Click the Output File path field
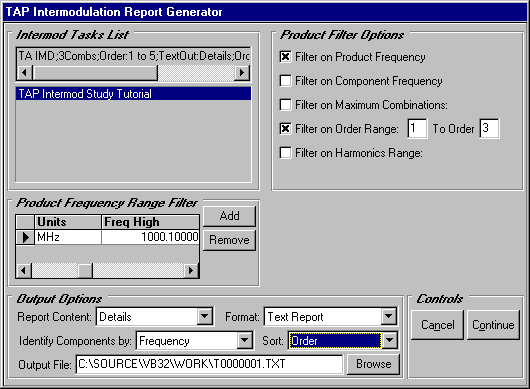The height and width of the screenshot is (389, 530). 209,364
